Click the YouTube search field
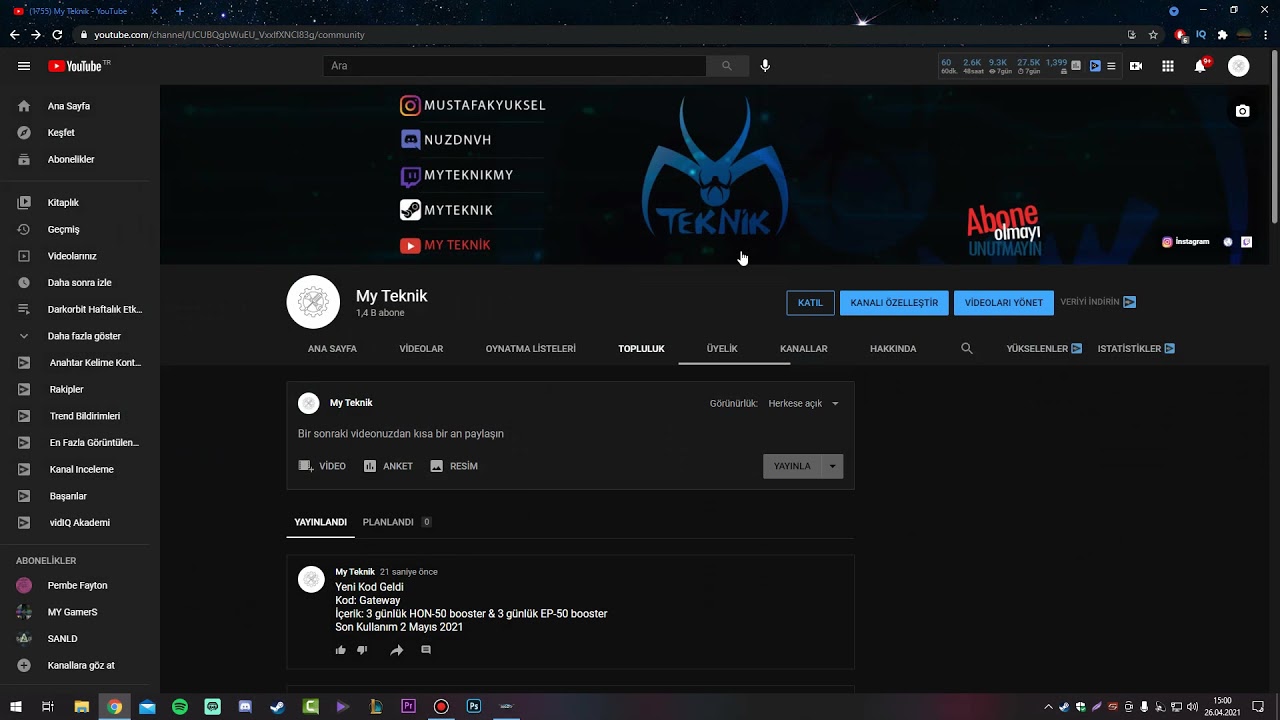Viewport: 1280px width, 720px height. pos(515,66)
